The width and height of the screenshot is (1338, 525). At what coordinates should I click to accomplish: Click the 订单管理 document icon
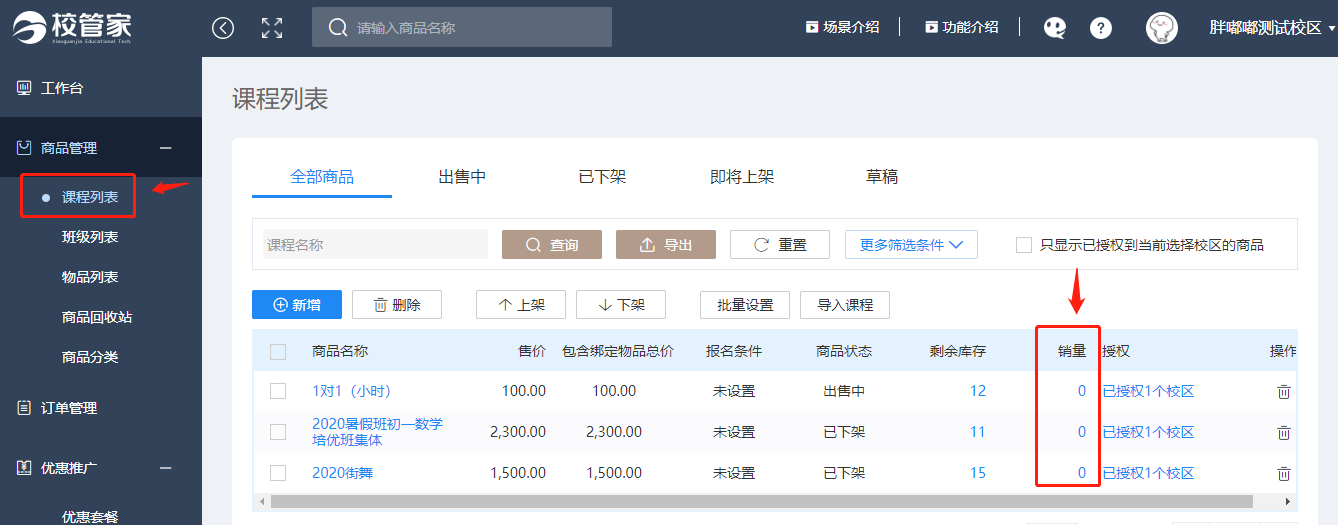click(24, 408)
